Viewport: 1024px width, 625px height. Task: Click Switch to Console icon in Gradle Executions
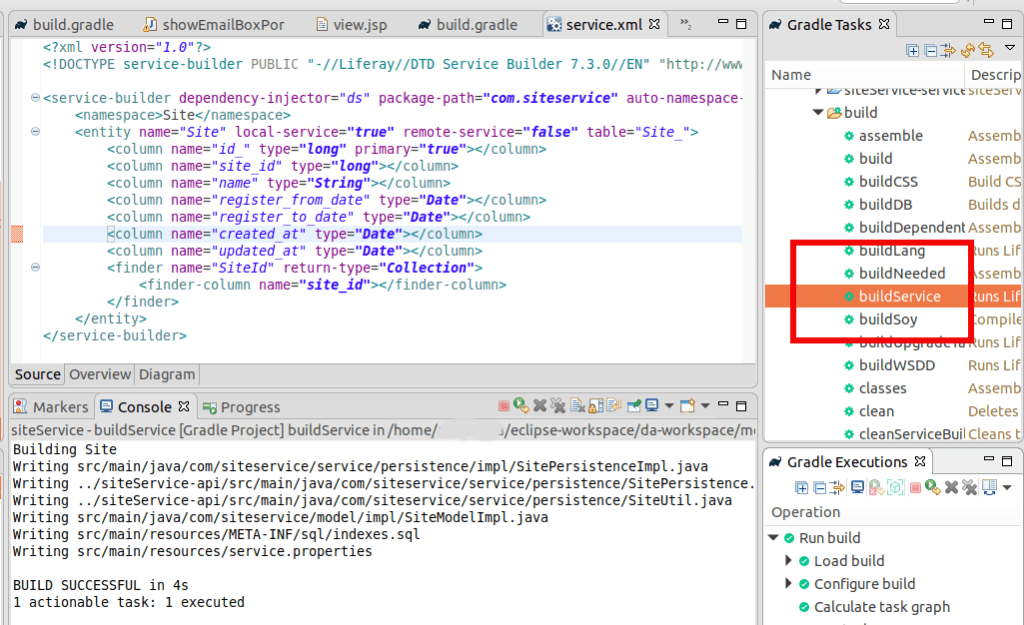857,487
